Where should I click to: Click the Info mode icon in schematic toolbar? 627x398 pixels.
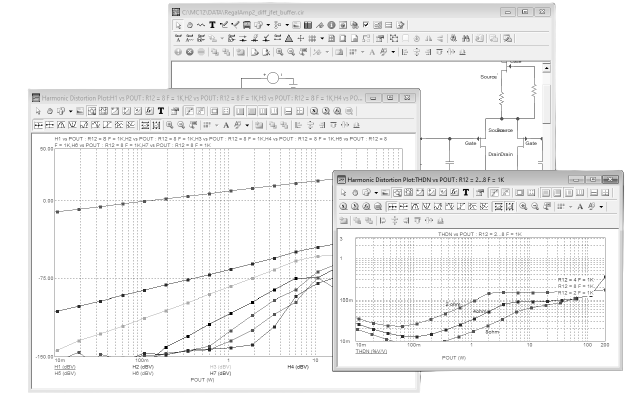coord(331,25)
